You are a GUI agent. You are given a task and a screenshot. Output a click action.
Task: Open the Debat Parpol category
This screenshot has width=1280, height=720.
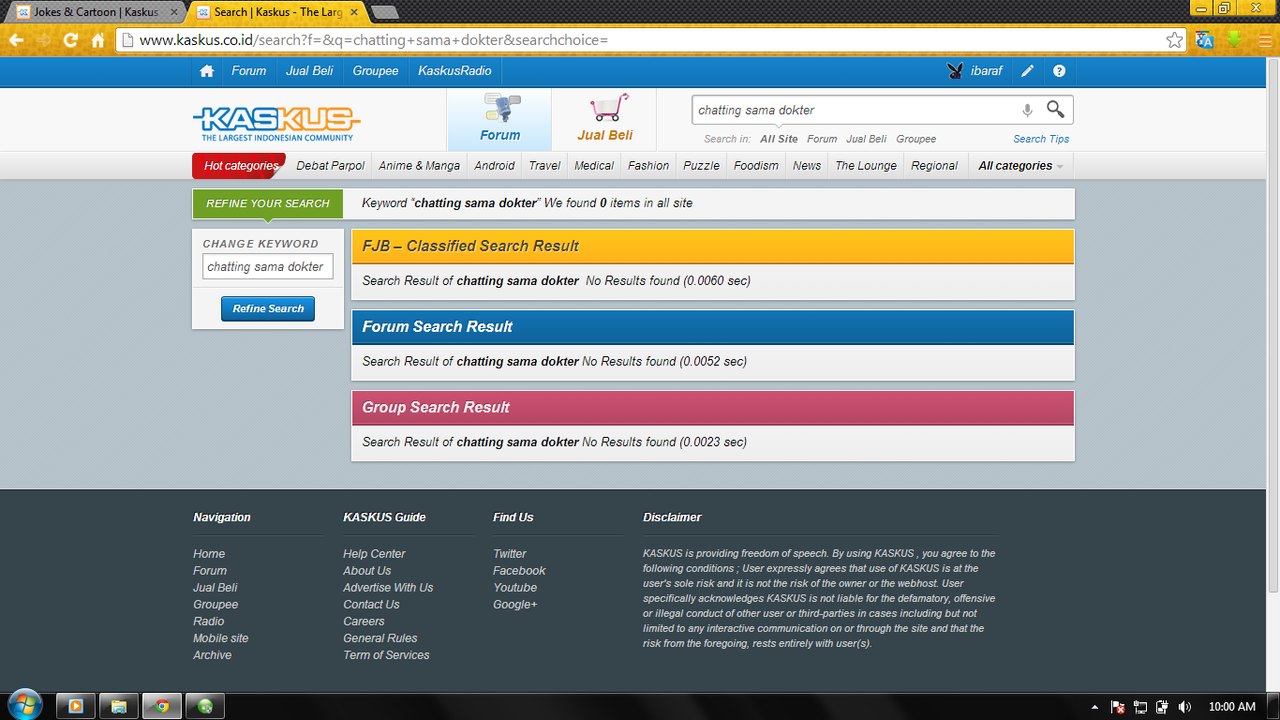point(330,166)
